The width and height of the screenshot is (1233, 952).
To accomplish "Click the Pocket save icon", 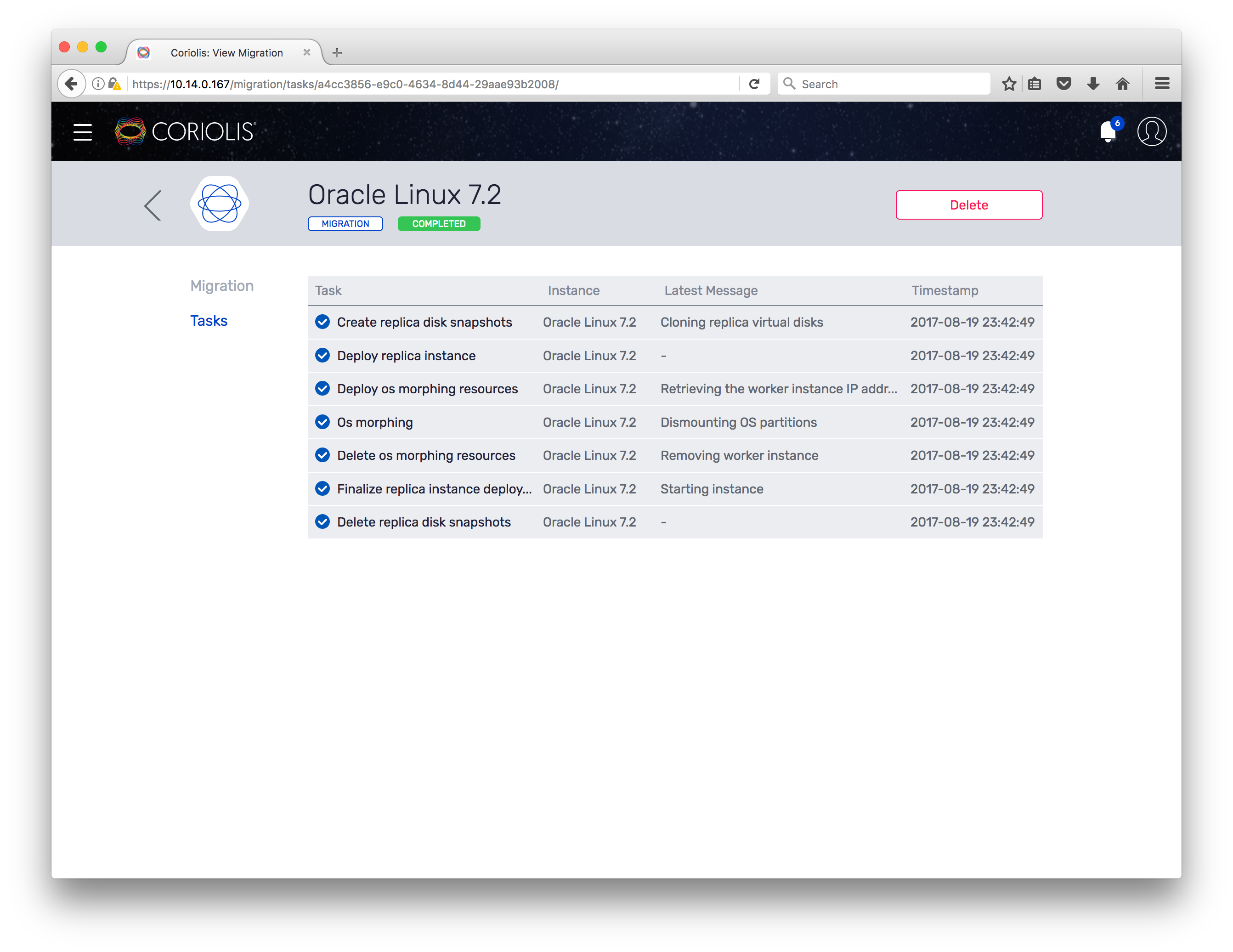I will 1063,84.
